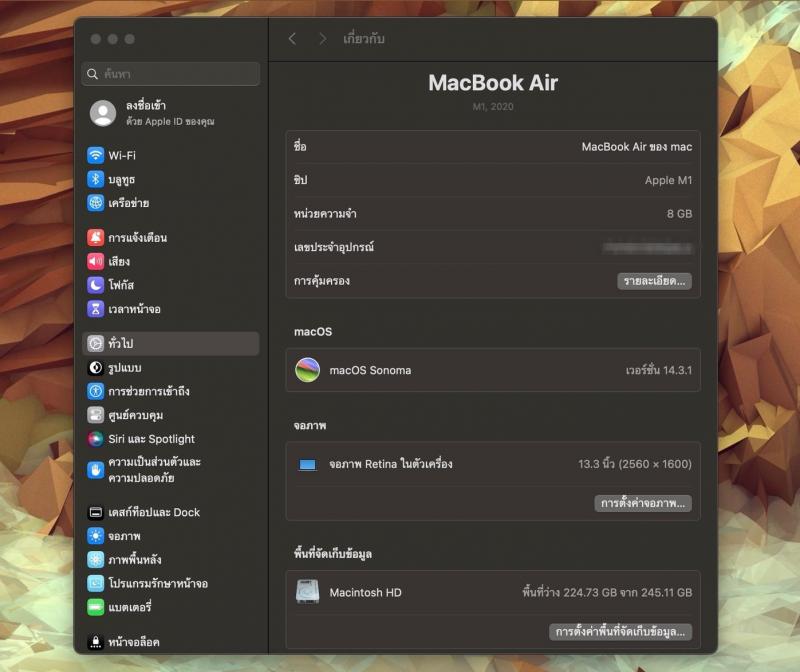Click the built-in Retina display icon

(307, 465)
